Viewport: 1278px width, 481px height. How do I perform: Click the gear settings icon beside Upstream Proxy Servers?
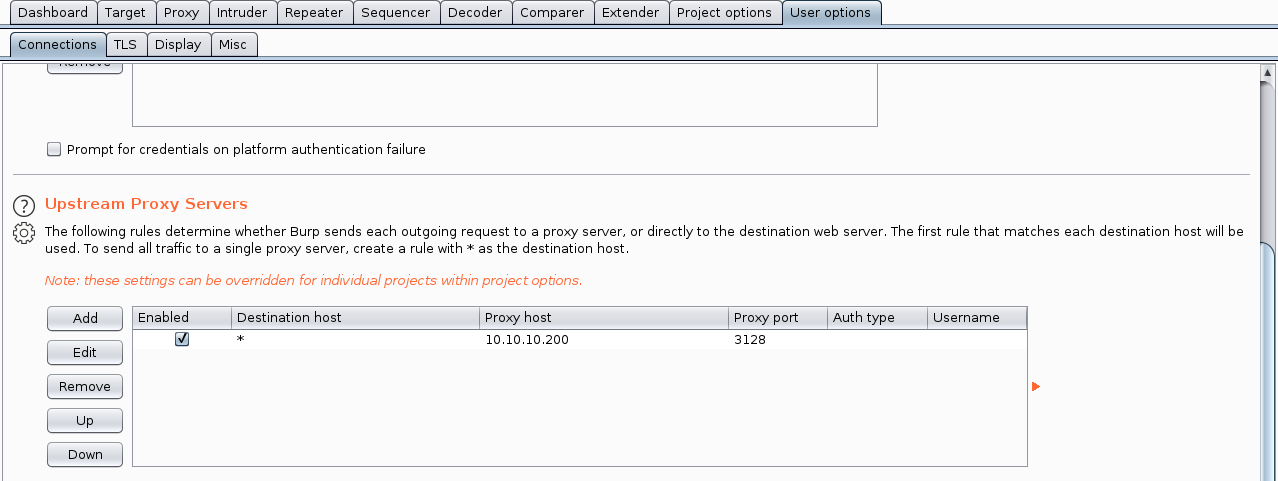(x=24, y=234)
